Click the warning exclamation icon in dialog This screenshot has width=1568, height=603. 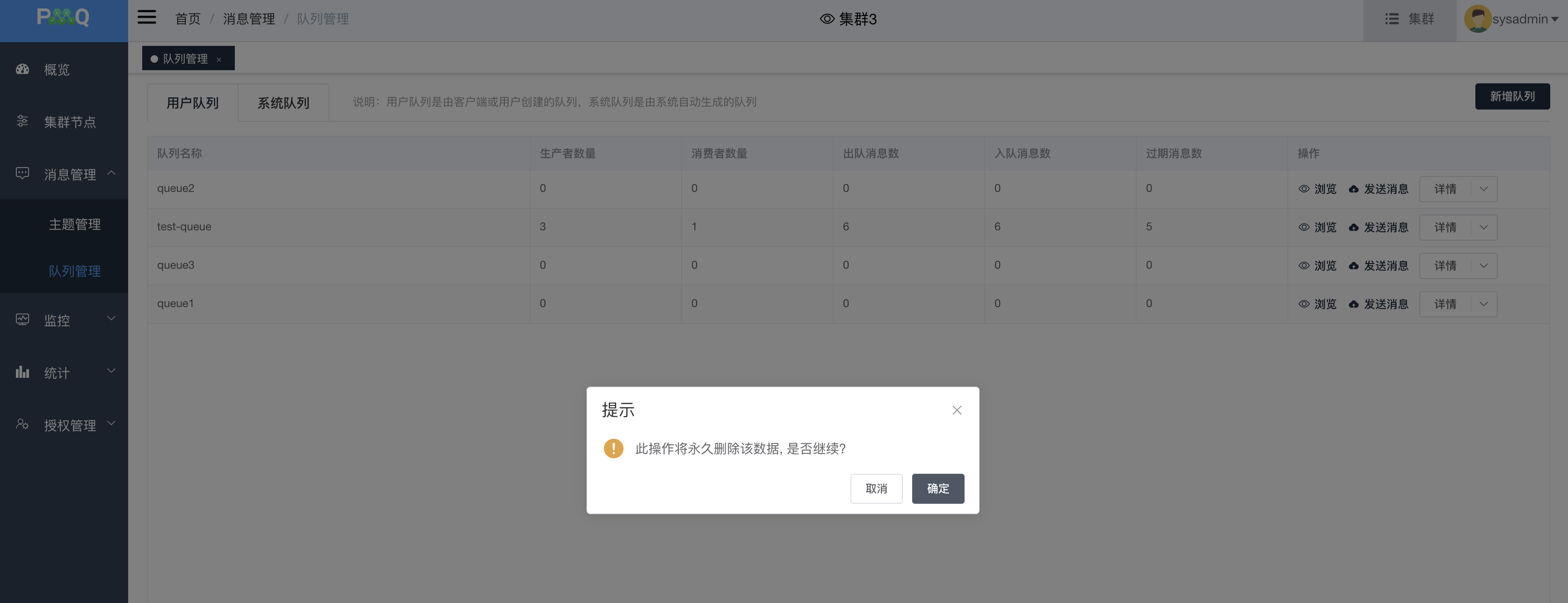click(613, 449)
